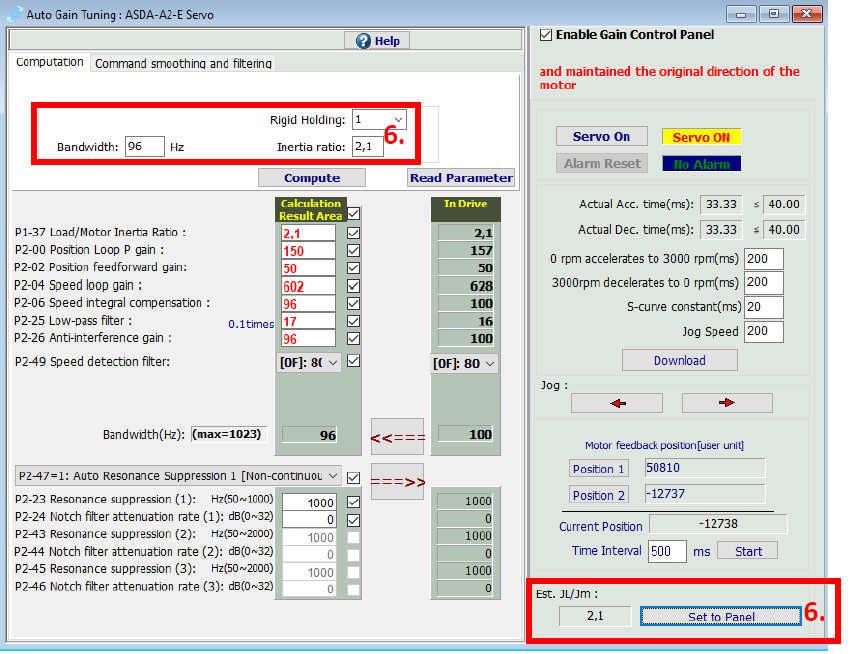Select the Computation tab
This screenshot has width=852, height=654.
pyautogui.click(x=50, y=62)
